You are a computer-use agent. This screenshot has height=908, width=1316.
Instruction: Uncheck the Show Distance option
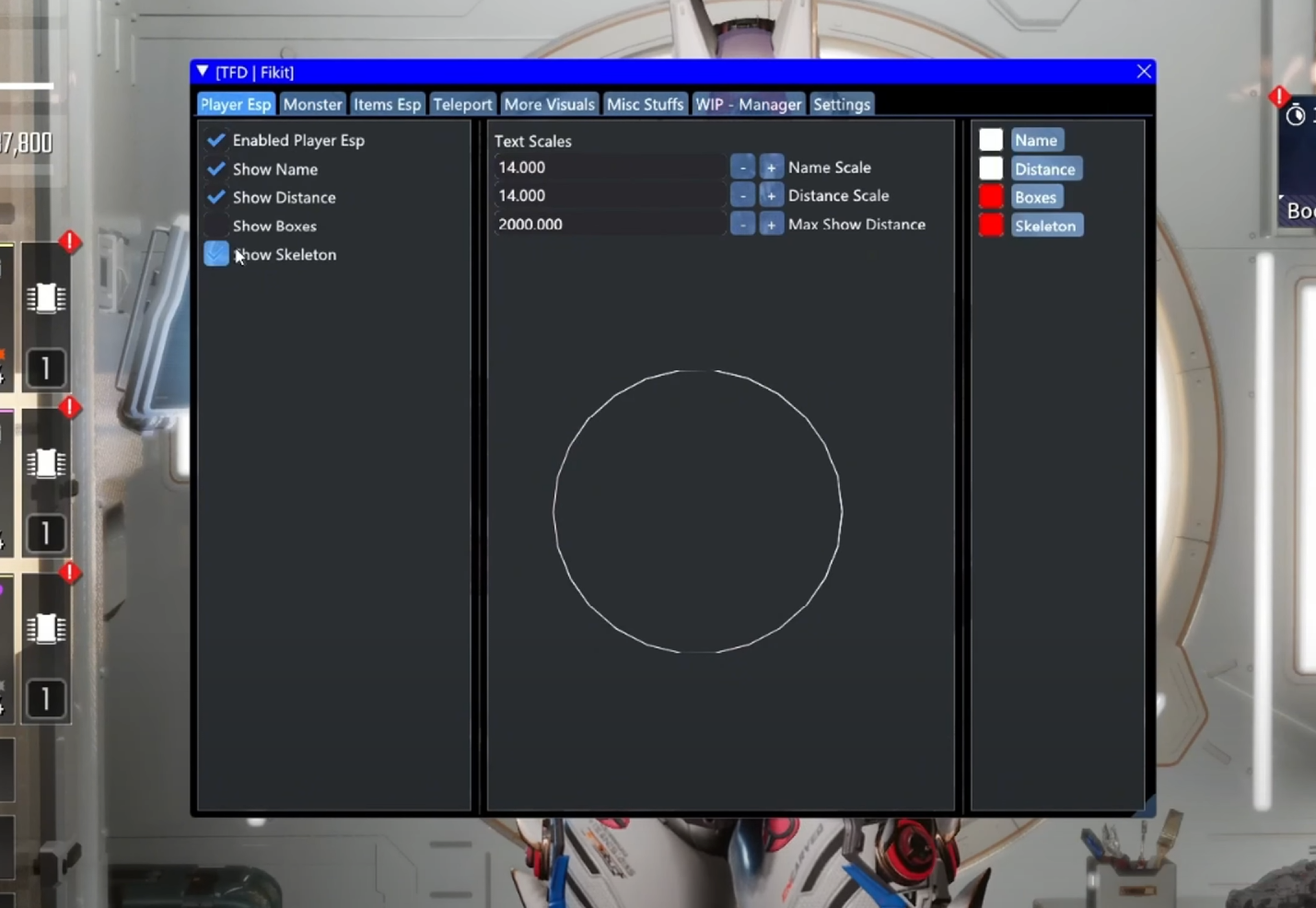(x=216, y=197)
